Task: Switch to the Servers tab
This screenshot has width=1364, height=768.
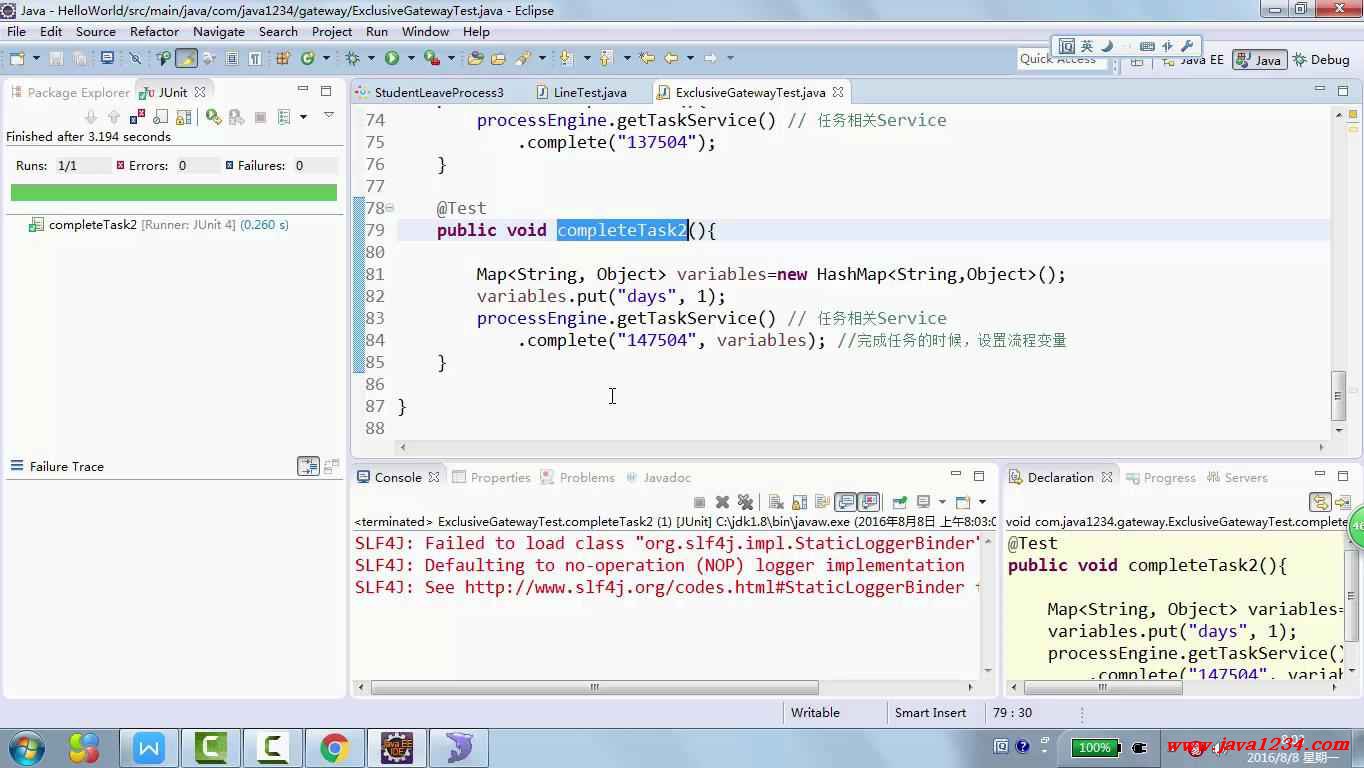Action: tap(1238, 478)
